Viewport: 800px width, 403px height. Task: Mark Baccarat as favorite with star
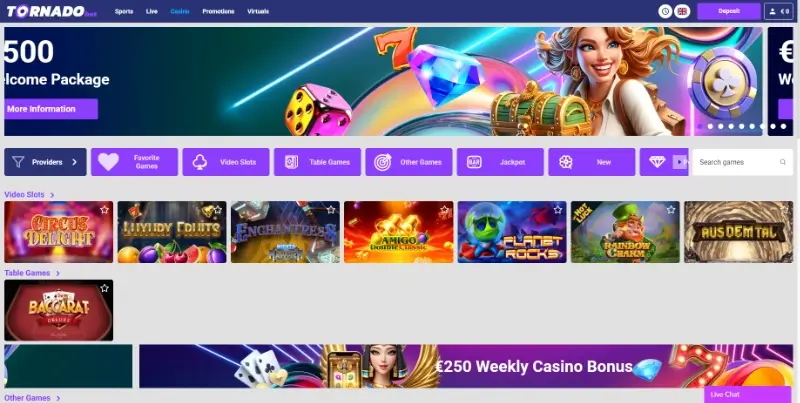tap(104, 288)
